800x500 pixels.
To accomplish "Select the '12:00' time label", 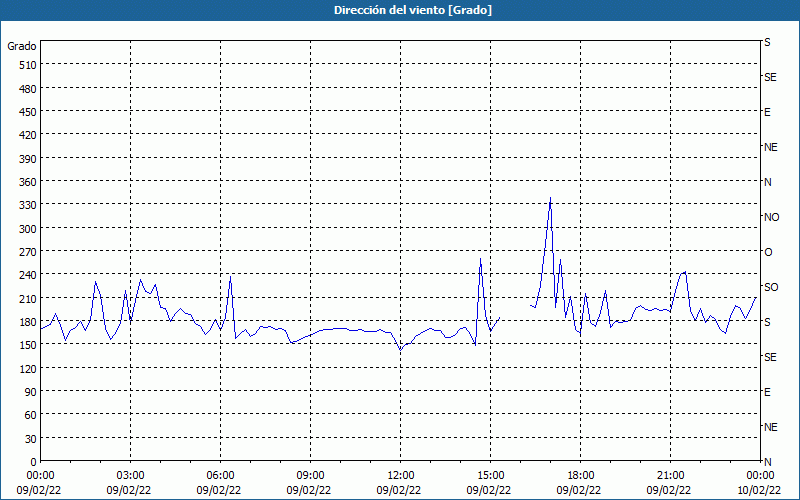I will click(401, 476).
